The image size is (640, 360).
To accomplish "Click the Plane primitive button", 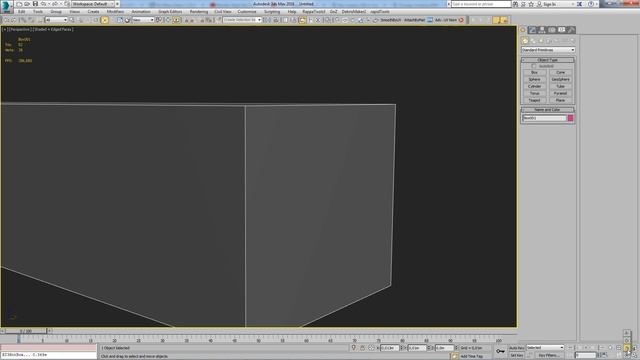I will coord(560,100).
